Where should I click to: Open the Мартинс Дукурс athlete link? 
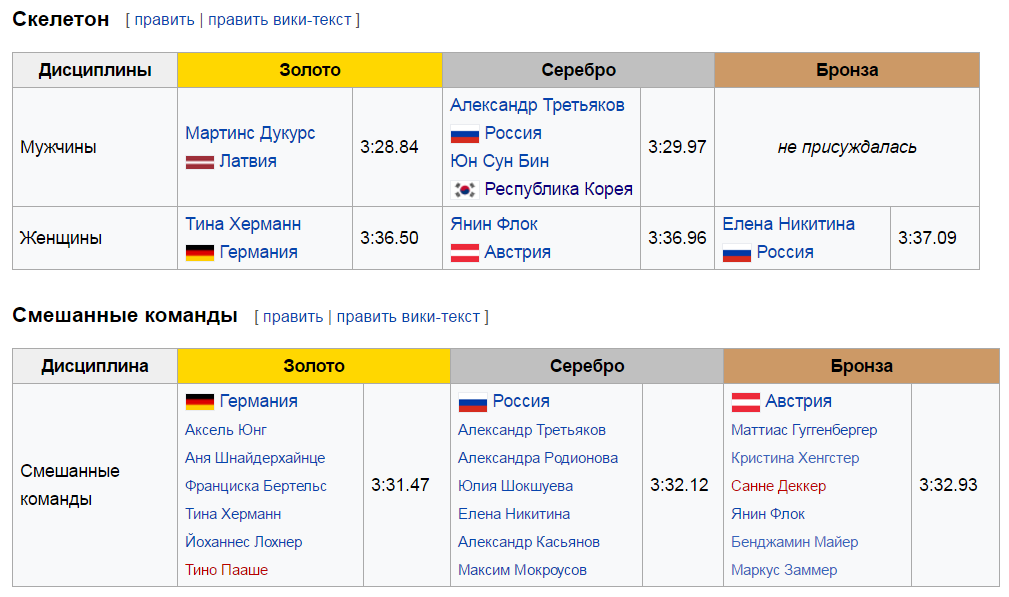[250, 134]
